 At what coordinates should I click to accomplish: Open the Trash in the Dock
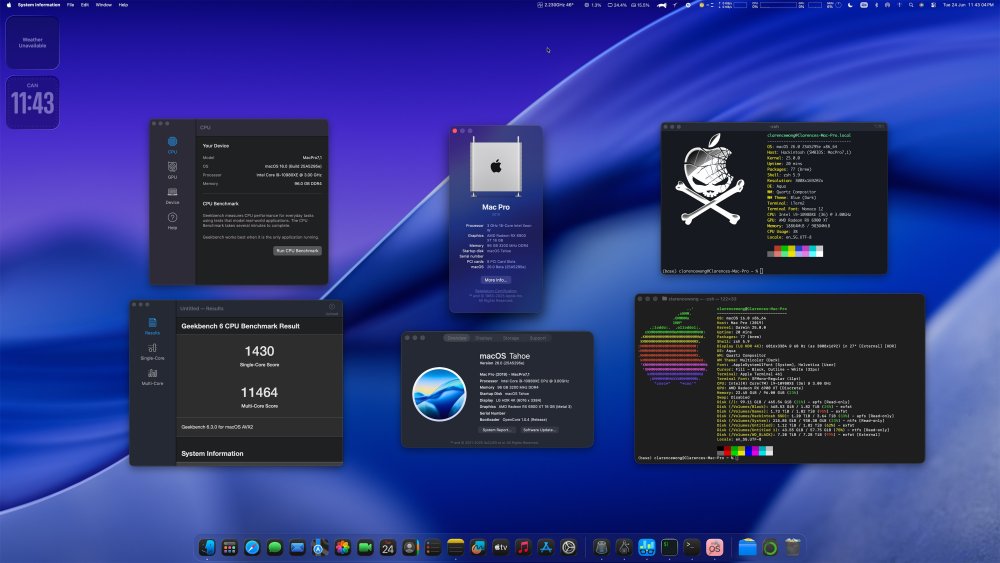point(793,547)
